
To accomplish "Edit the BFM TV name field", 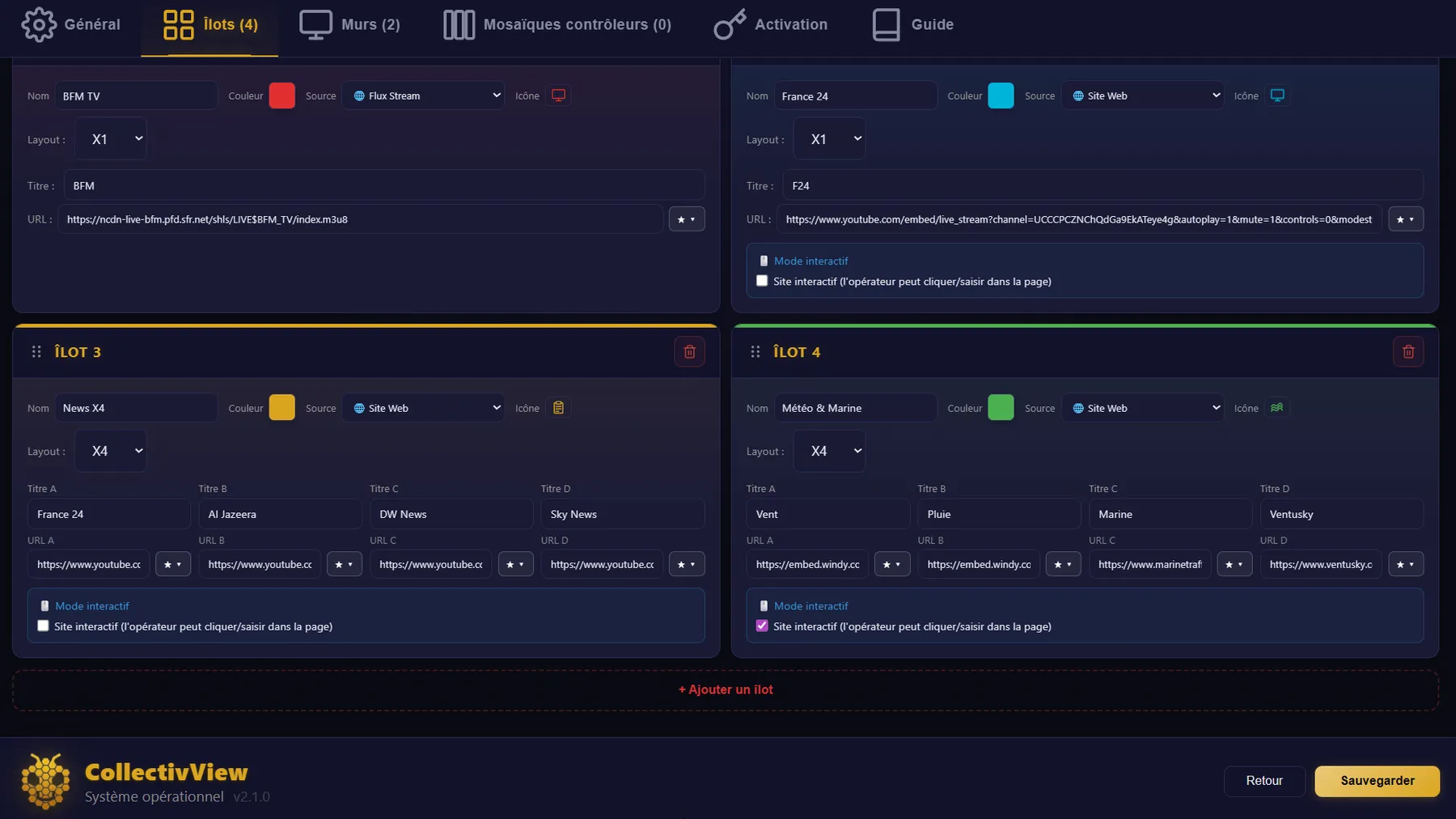I will [x=136, y=95].
